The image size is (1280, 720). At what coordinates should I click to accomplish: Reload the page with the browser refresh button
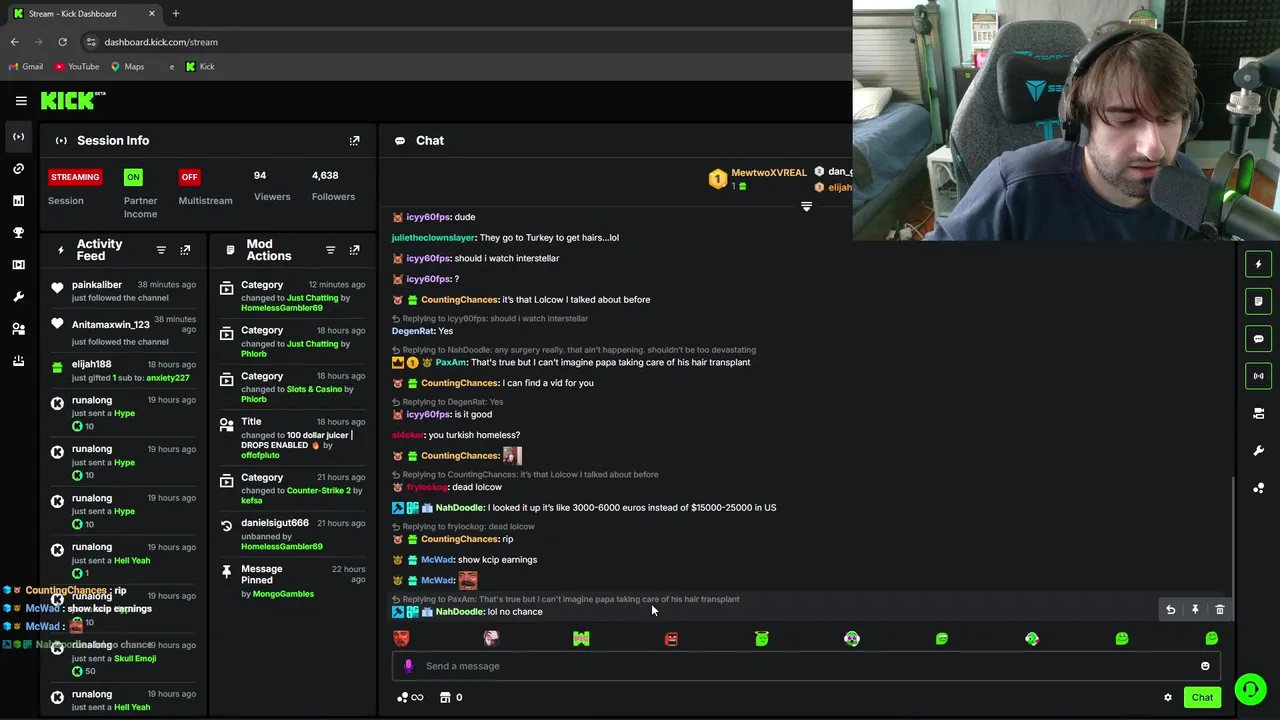click(62, 42)
